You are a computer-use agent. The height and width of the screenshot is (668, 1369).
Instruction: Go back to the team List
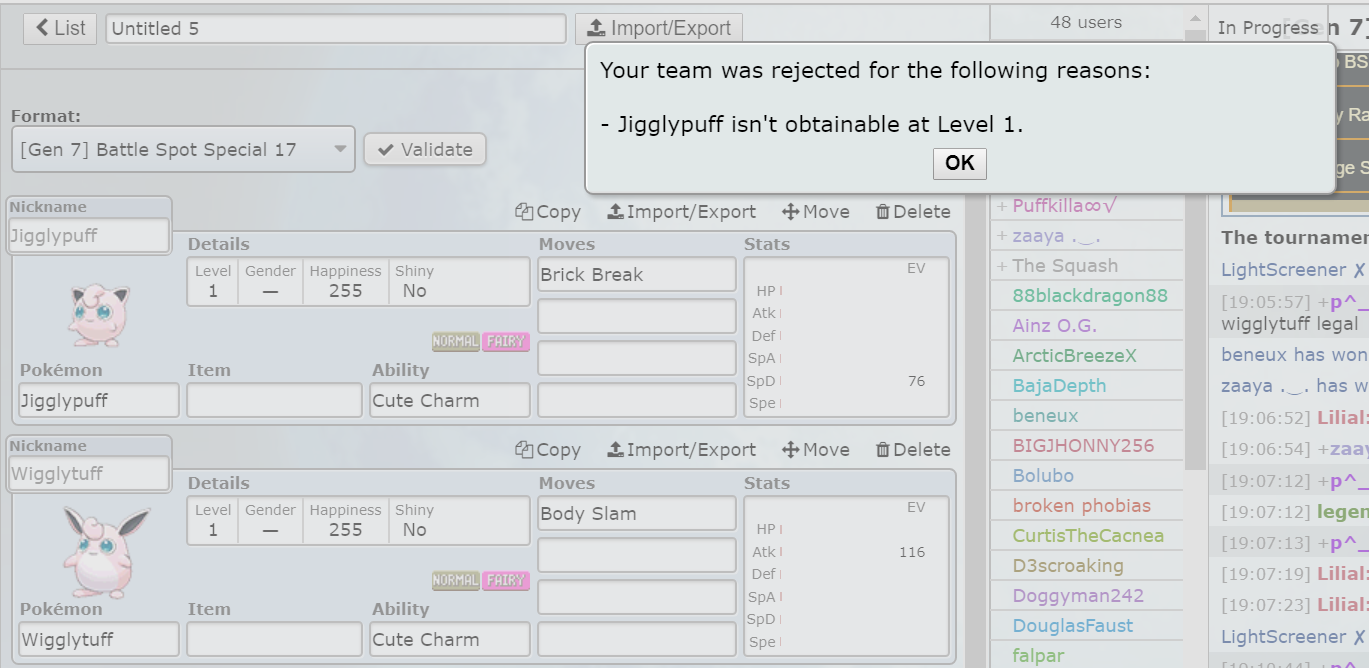pyautogui.click(x=60, y=28)
